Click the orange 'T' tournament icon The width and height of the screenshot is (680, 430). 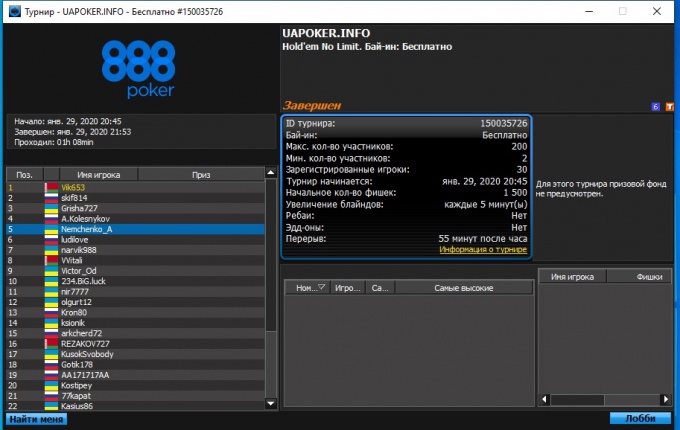670,106
